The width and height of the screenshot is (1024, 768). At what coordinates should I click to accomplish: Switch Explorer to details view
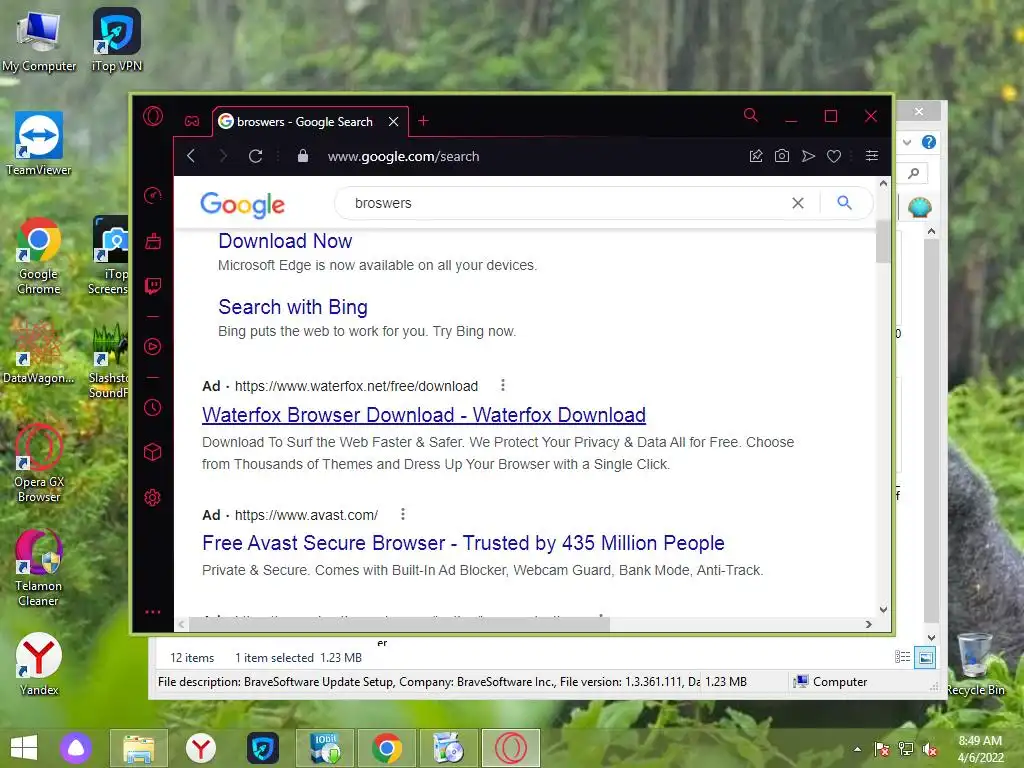(x=903, y=657)
